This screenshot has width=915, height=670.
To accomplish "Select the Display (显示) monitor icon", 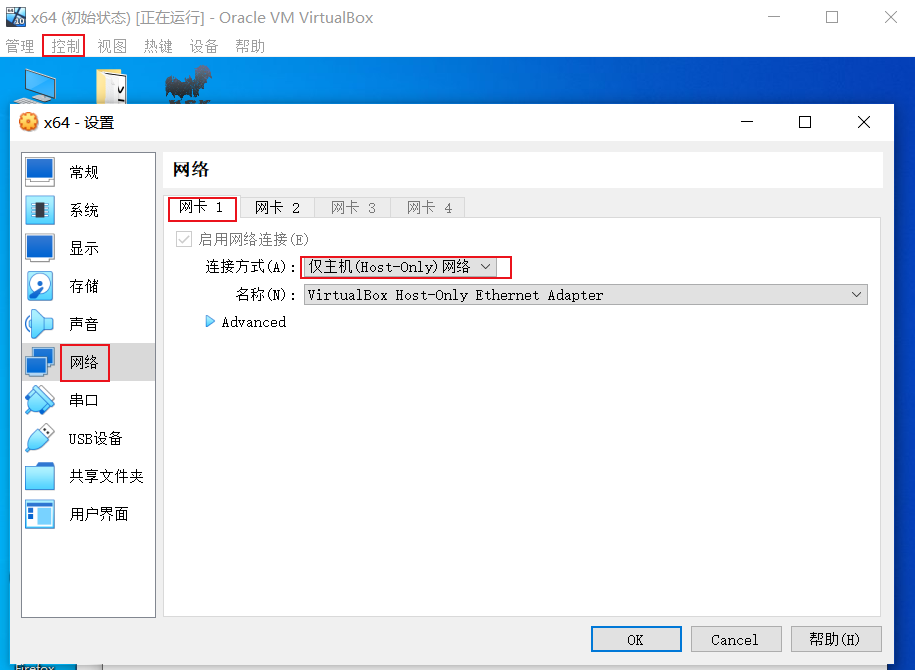I will pos(40,247).
